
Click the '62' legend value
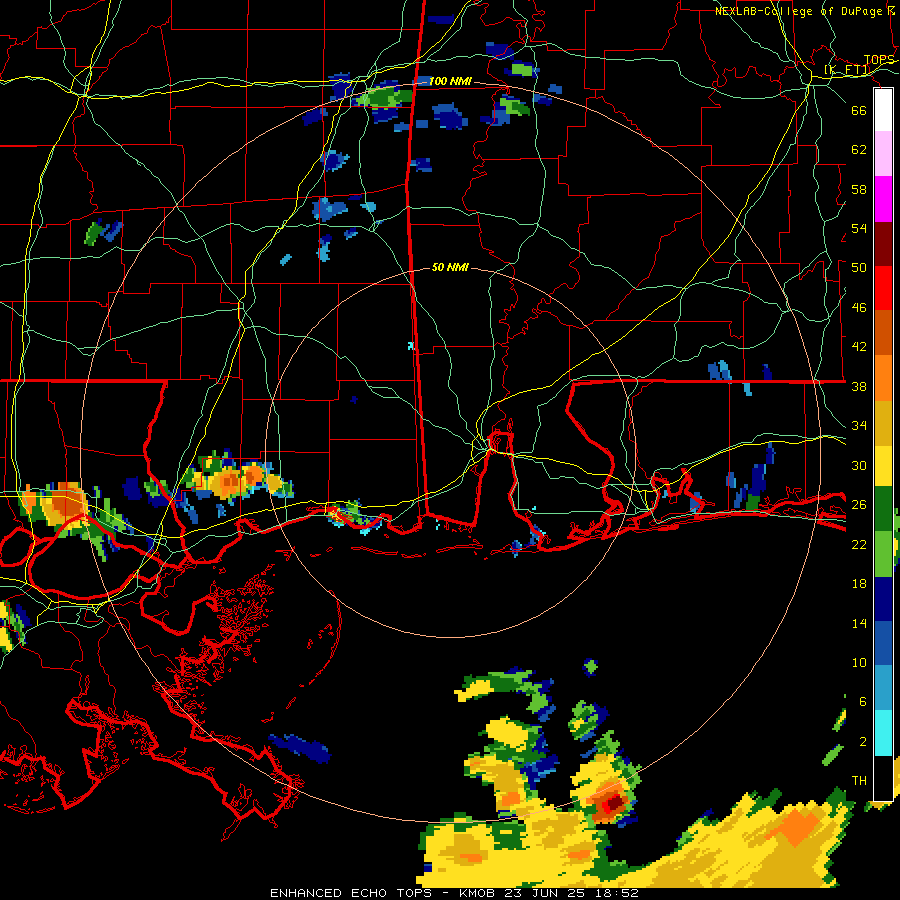pyautogui.click(x=859, y=150)
